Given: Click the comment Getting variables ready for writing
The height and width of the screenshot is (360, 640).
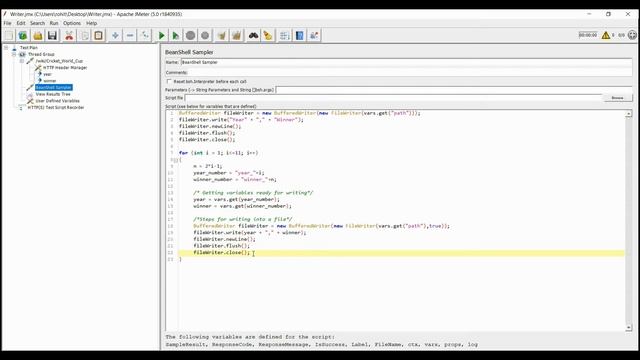Looking at the screenshot, I should point(253,193).
